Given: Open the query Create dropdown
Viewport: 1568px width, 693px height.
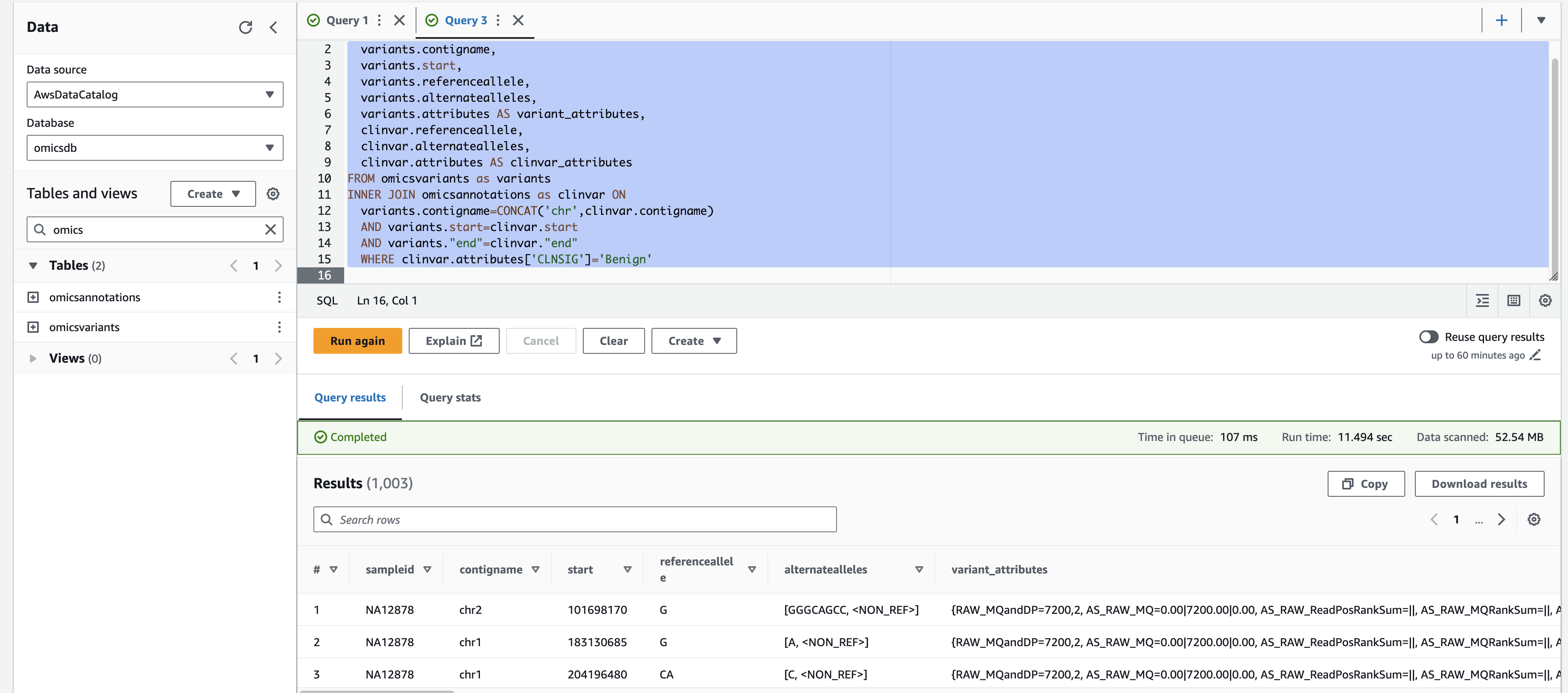Looking at the screenshot, I should pyautogui.click(x=694, y=341).
